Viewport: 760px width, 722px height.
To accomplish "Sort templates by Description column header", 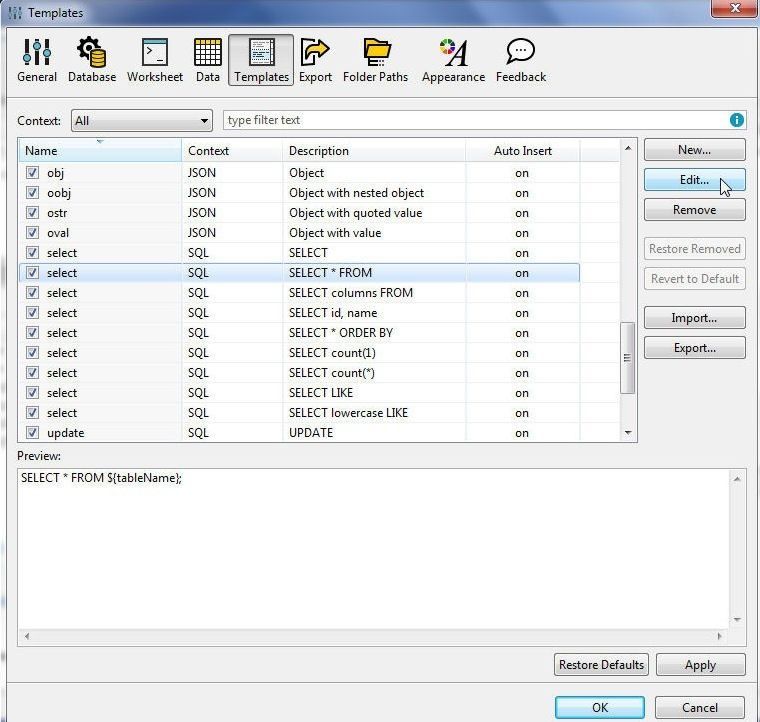I will (x=374, y=151).
